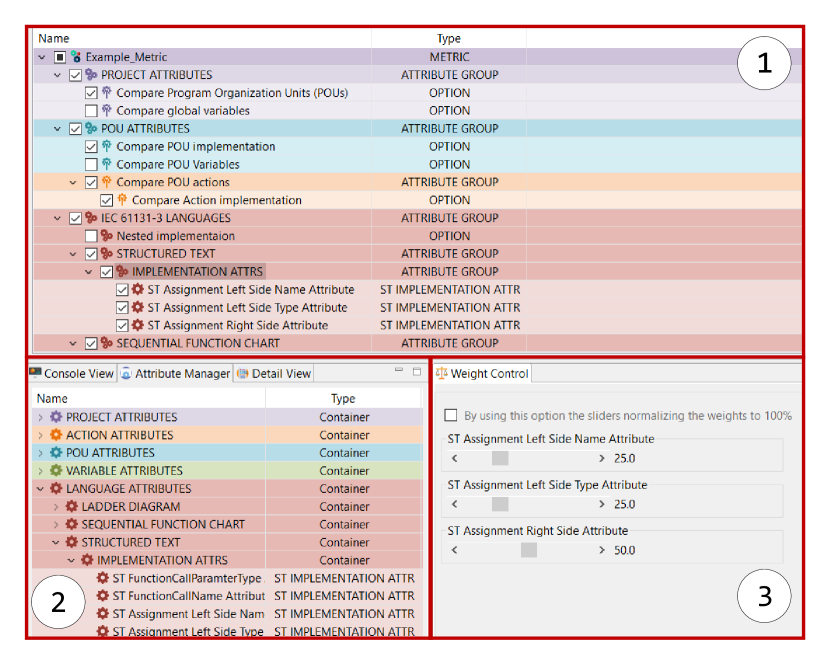830x664 pixels.
Task: Click the teal POU ATTRIBUTES group icon in metric tree
Action: [91, 128]
